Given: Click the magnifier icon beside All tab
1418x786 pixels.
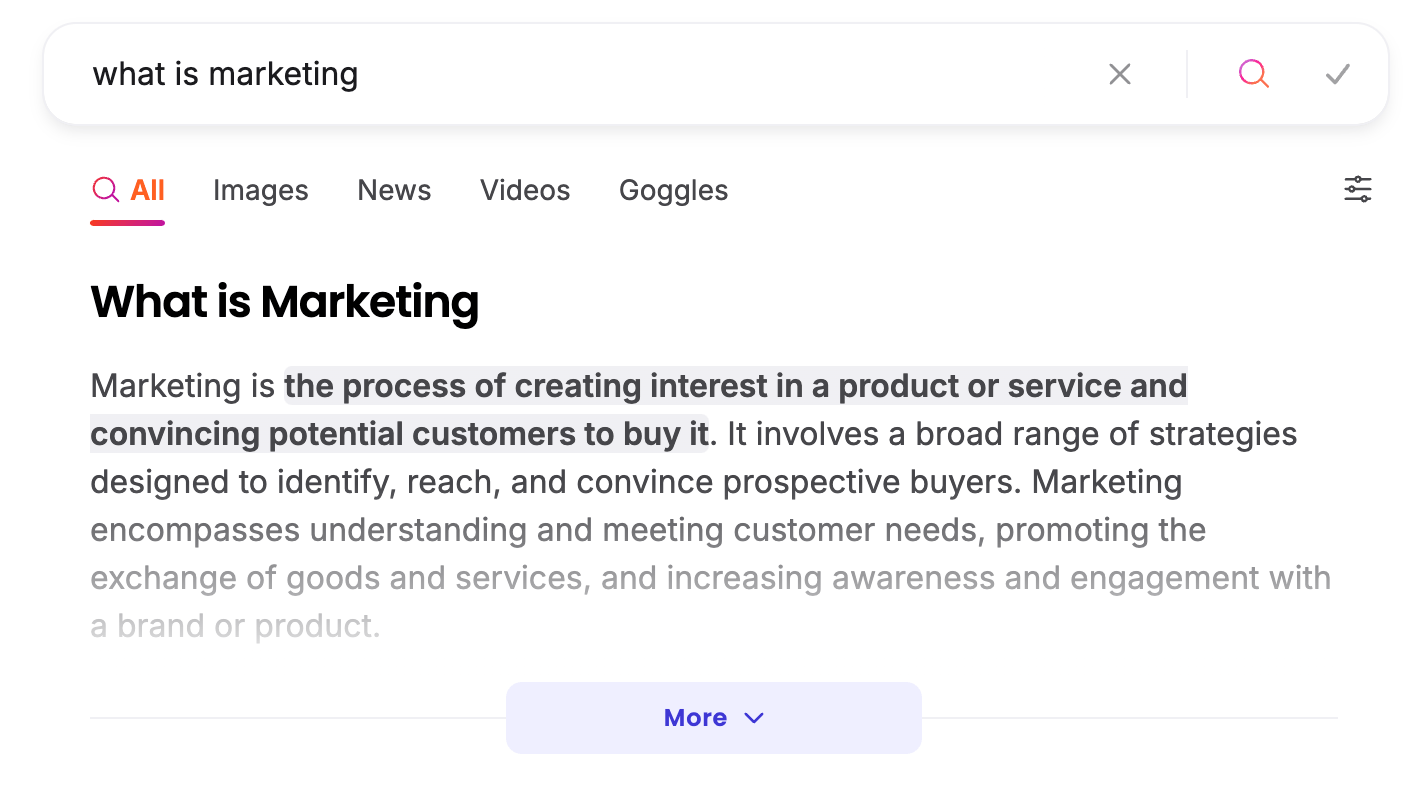Looking at the screenshot, I should click(x=105, y=189).
